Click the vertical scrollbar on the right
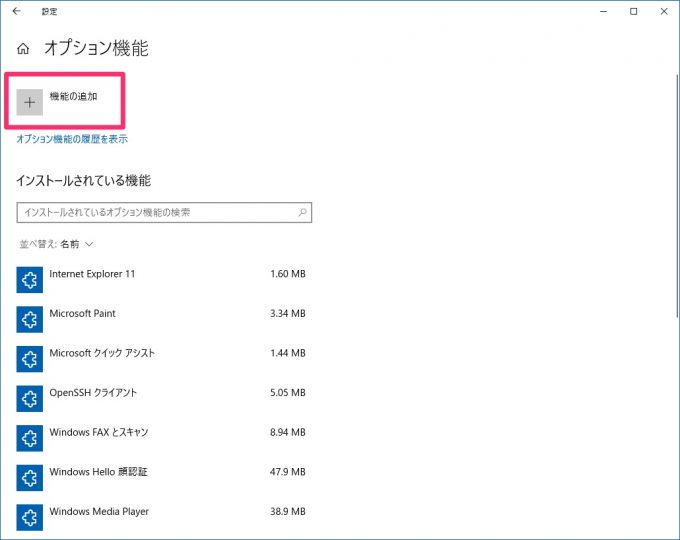This screenshot has height=540, width=680. click(x=677, y=196)
